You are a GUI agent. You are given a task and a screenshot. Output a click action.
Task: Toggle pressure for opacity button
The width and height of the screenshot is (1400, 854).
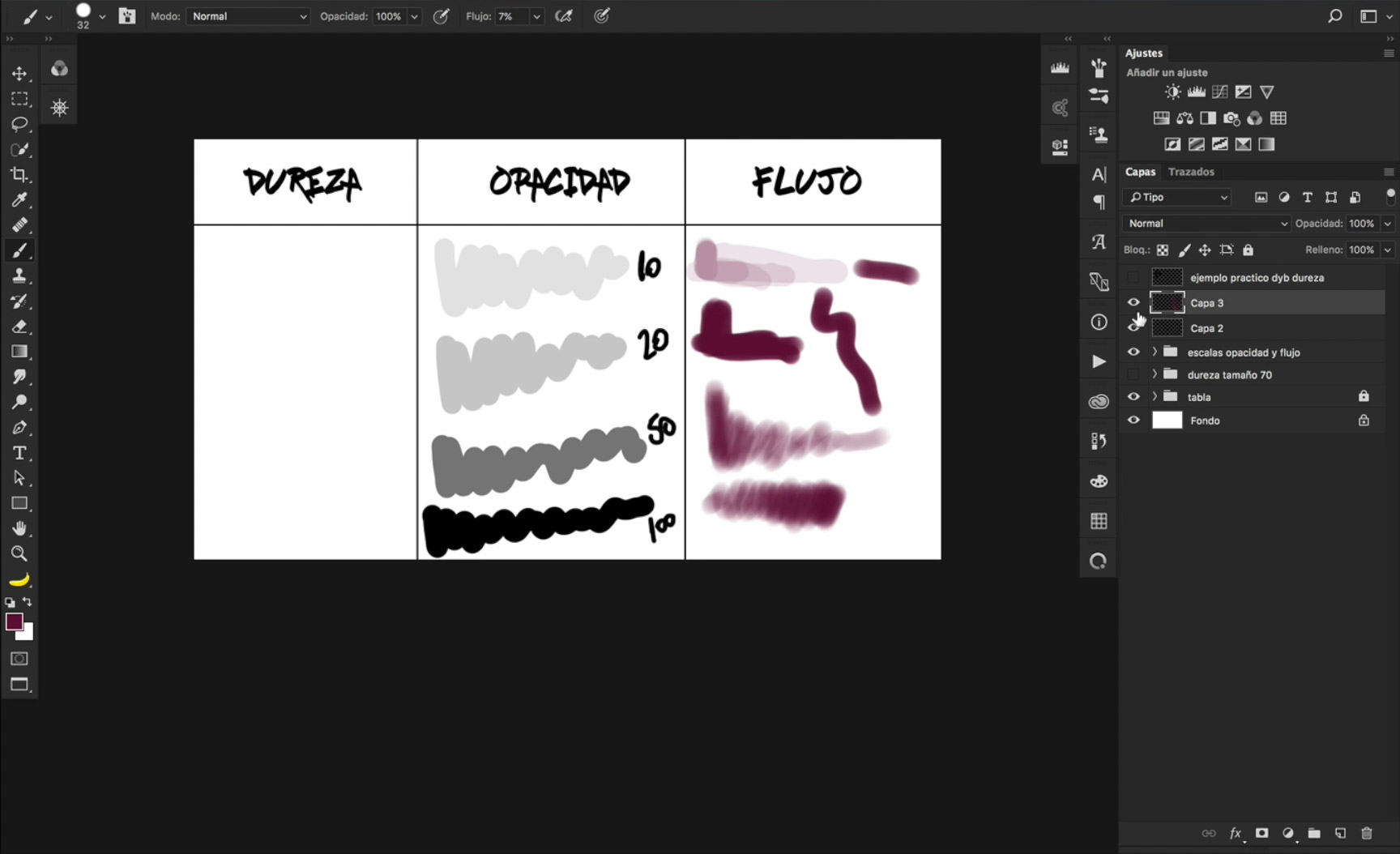click(x=441, y=16)
